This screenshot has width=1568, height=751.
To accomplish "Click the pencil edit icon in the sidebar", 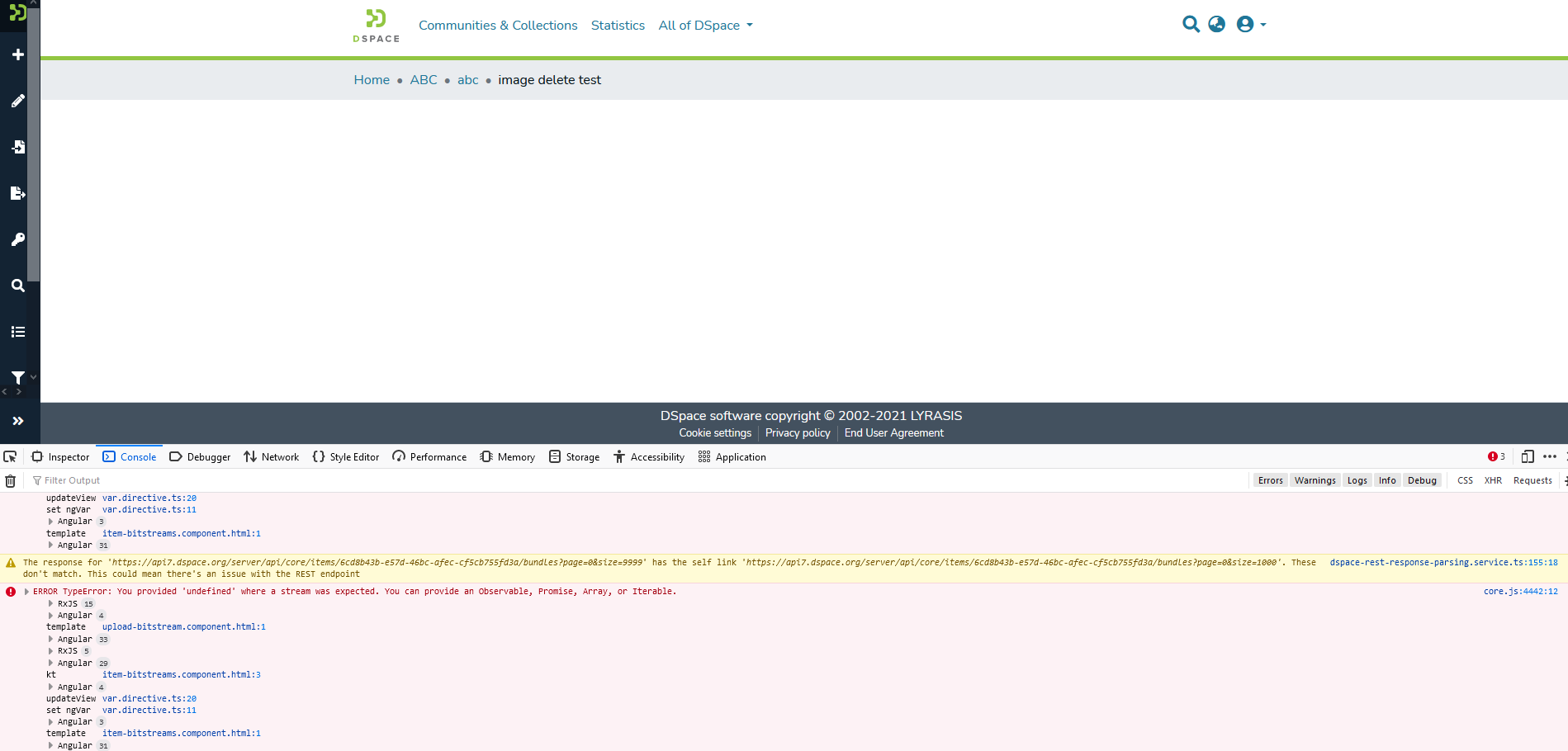I will coord(17,101).
